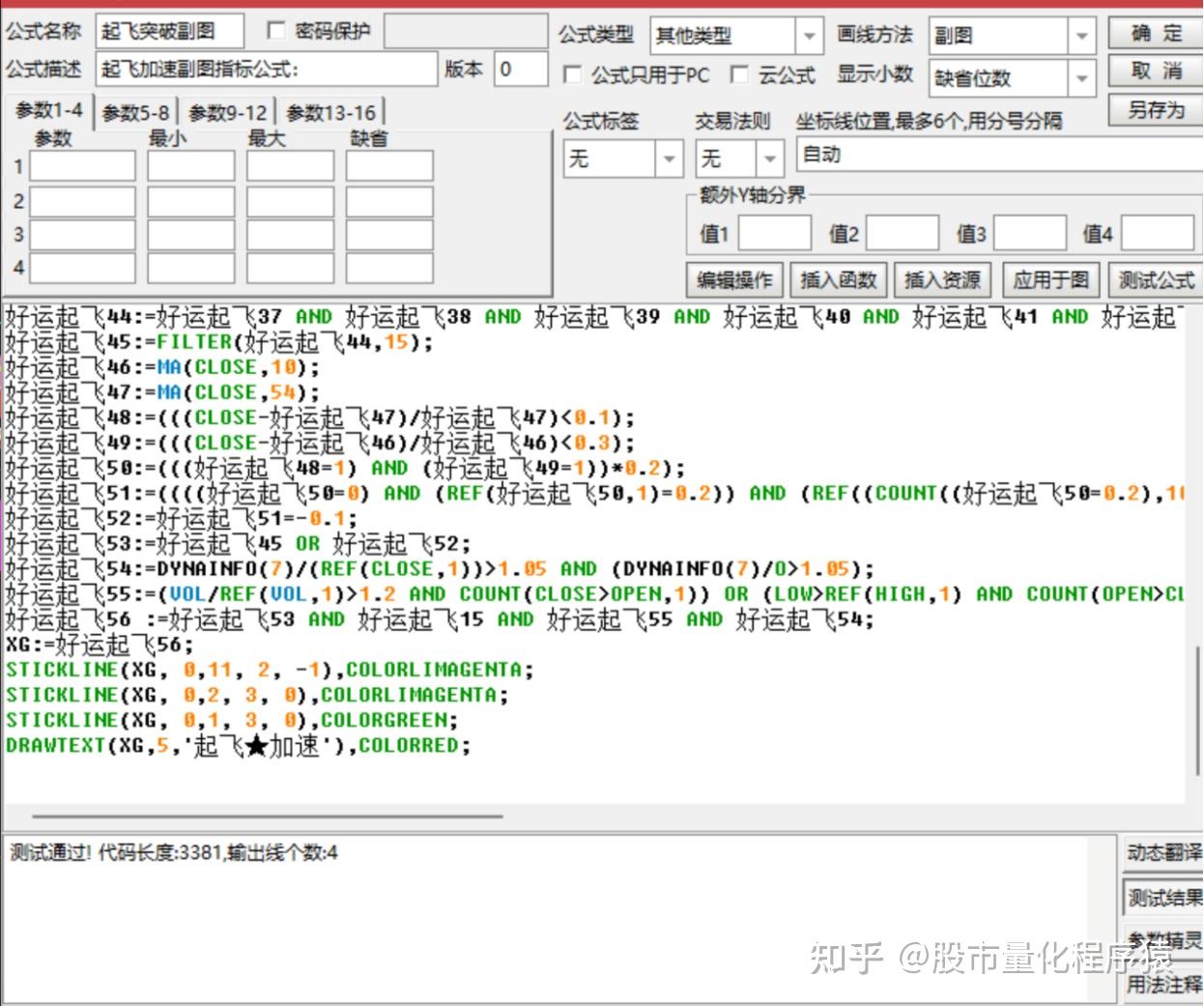Viewport: 1204px width, 1006px height.
Task: Click the 公式描述 input field
Action: pos(266,69)
